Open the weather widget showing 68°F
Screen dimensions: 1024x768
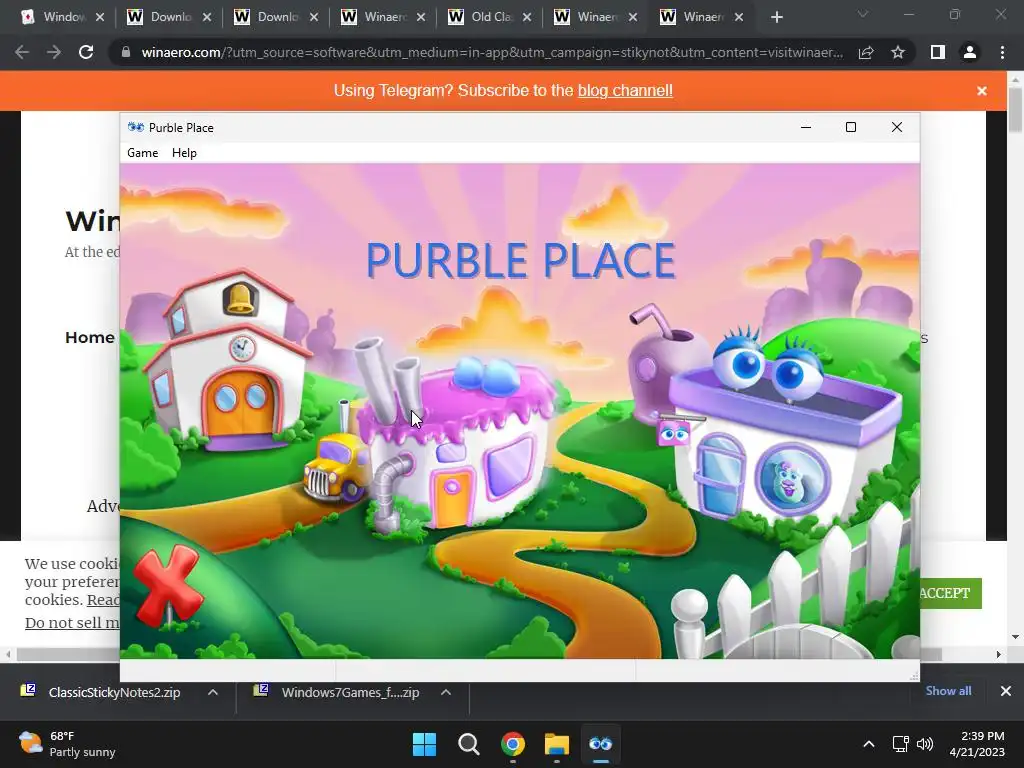pyautogui.click(x=67, y=744)
